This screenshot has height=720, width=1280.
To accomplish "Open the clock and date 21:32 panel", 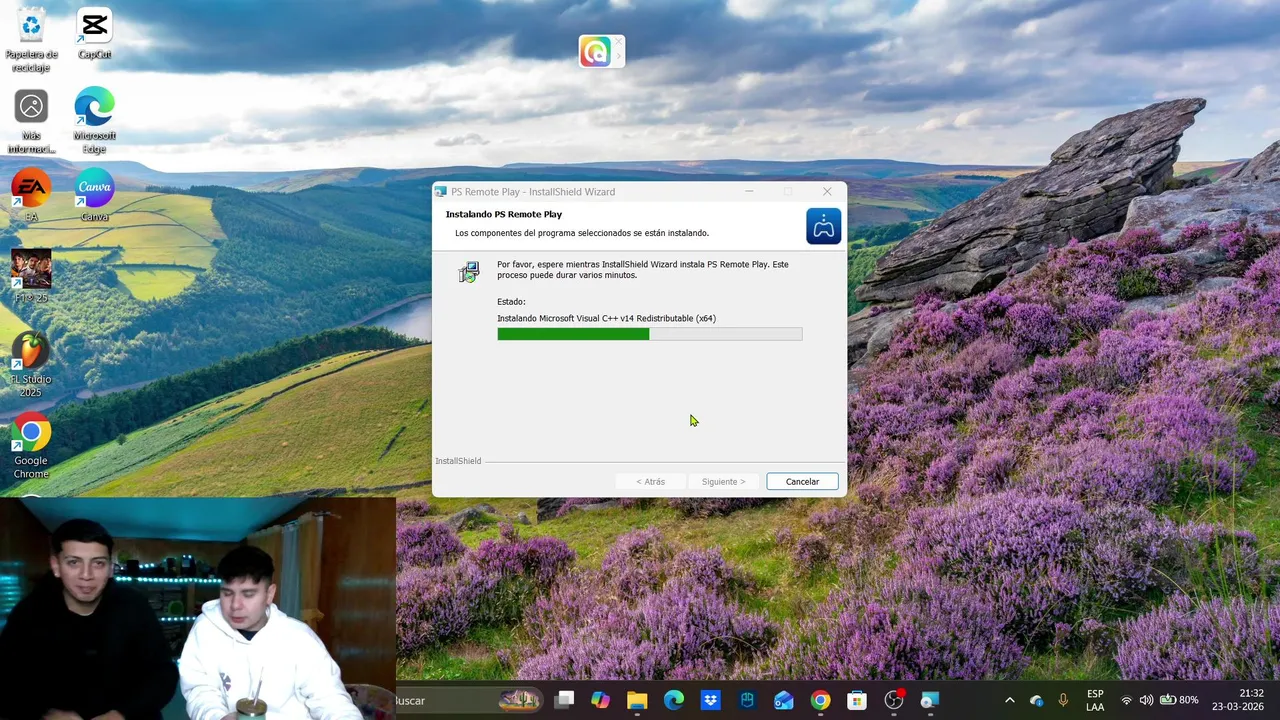I will [x=1238, y=700].
